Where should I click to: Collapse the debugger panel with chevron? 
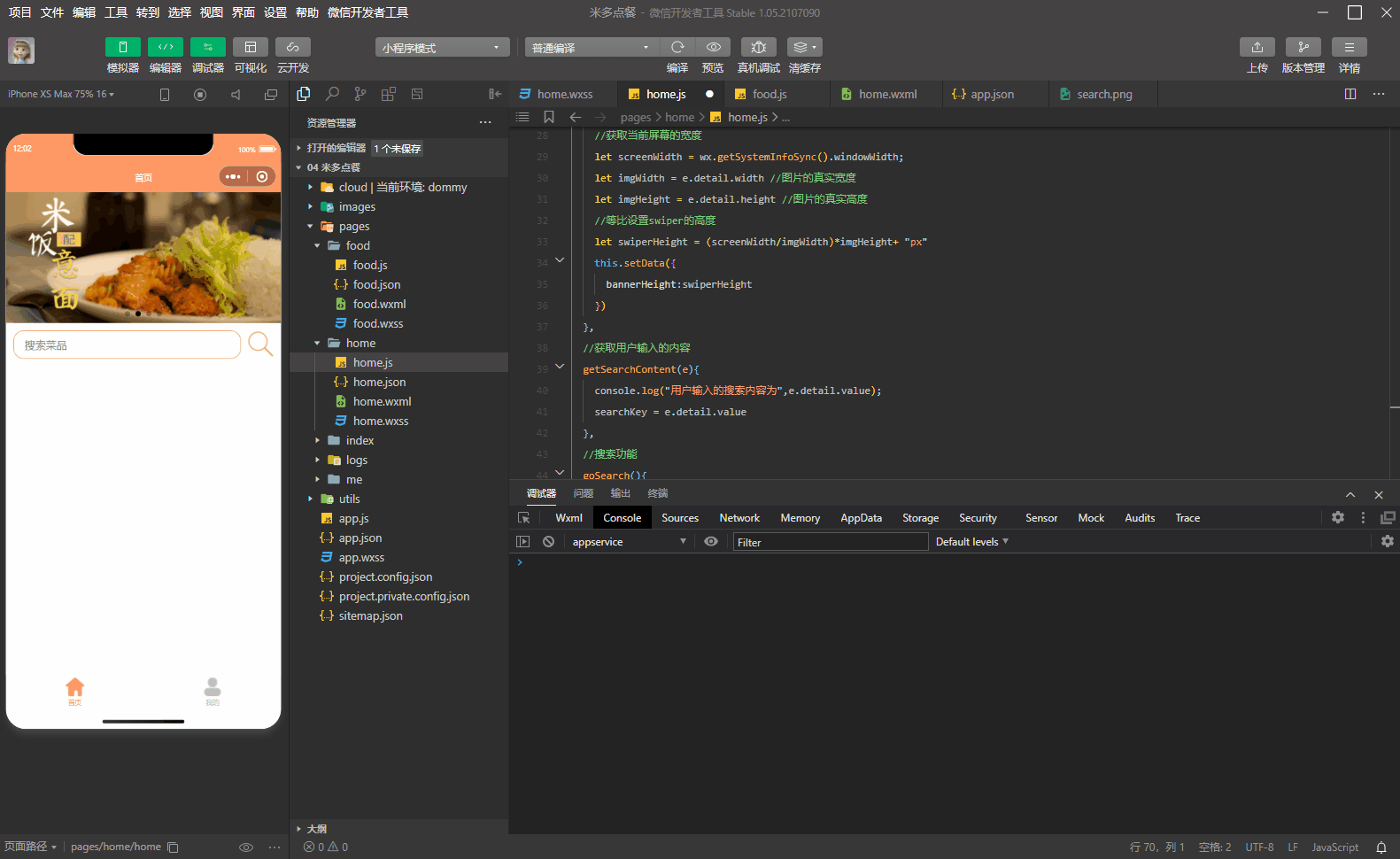pyautogui.click(x=1350, y=494)
